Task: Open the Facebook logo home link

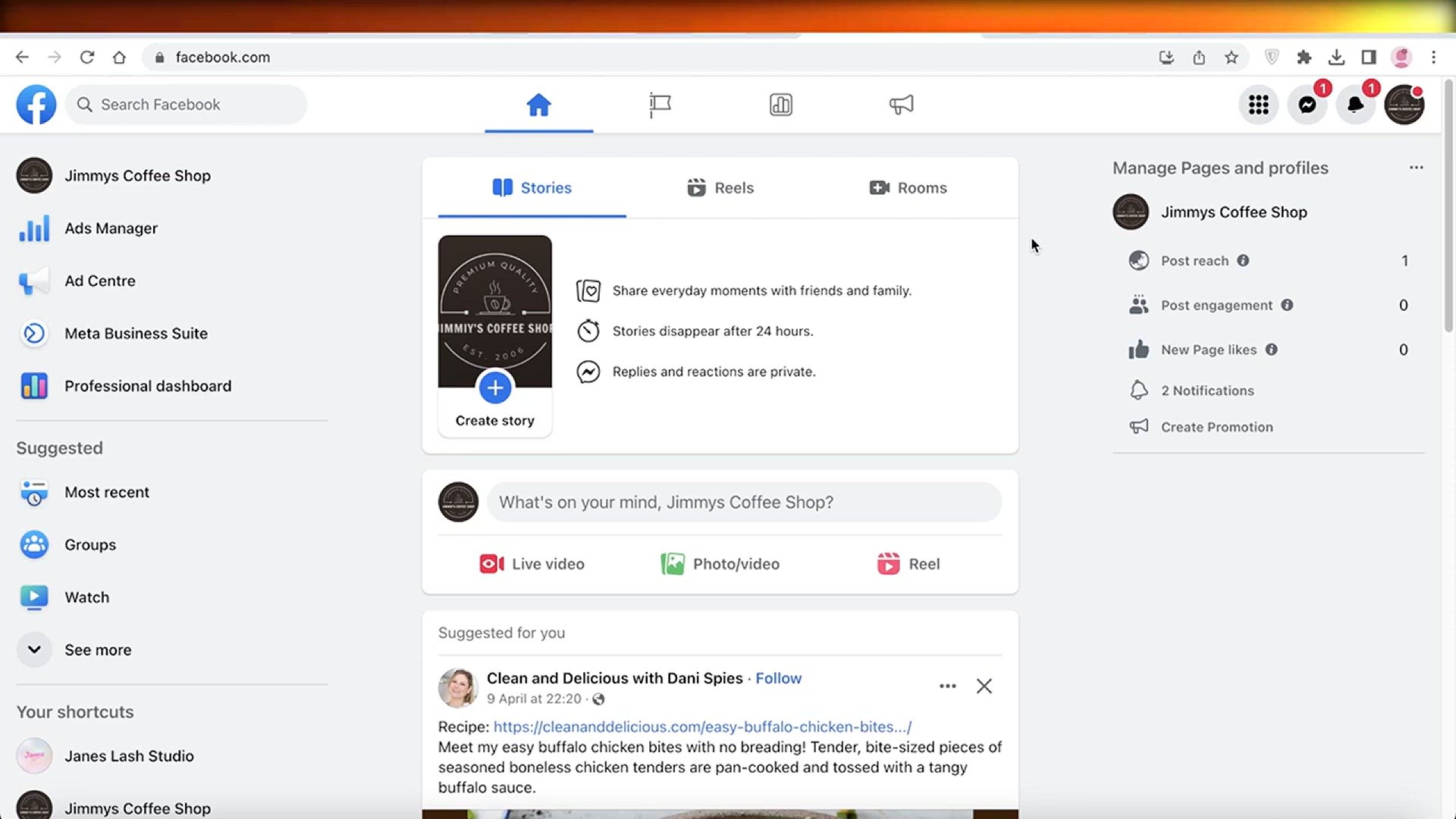Action: (x=36, y=105)
